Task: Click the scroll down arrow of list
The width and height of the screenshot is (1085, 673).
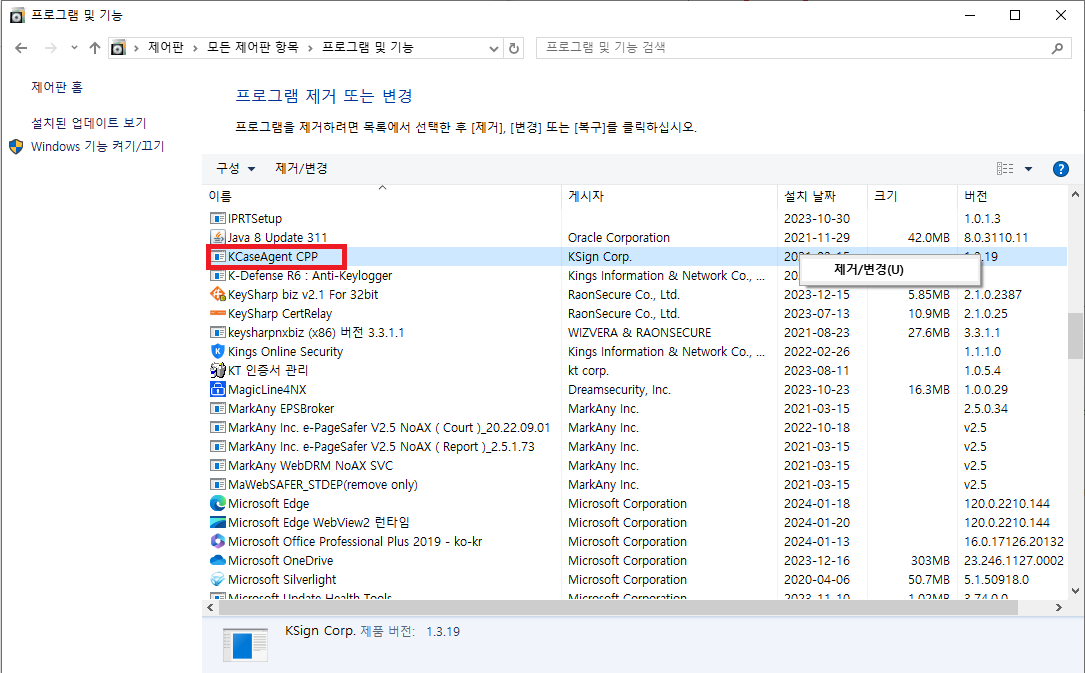Action: 1075,591
